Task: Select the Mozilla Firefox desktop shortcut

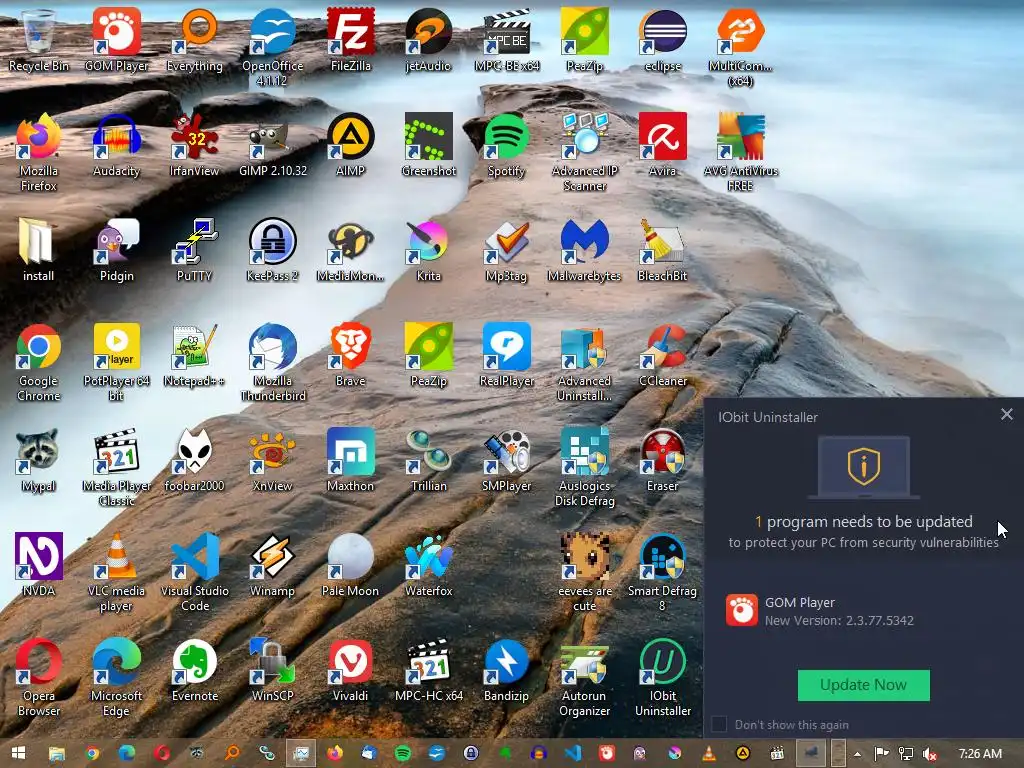Action: 39,152
